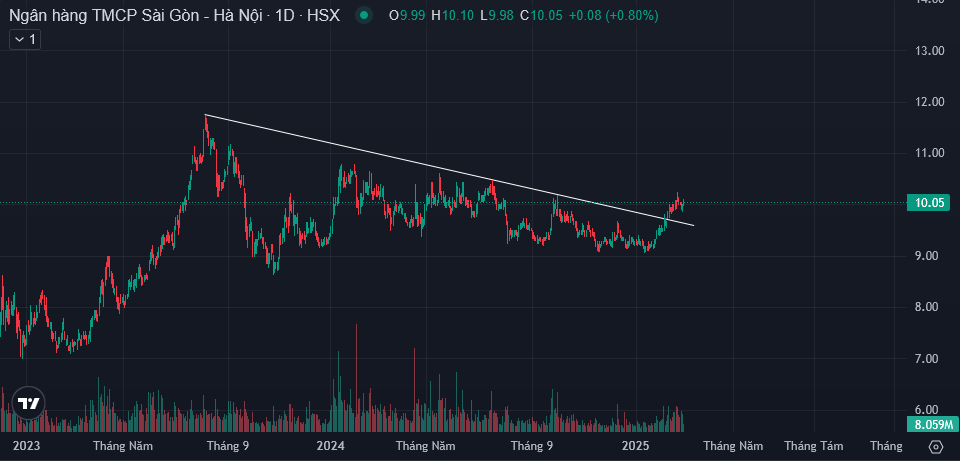Image resolution: width=960 pixels, height=461 pixels.
Task: Click the 2024 time axis label
Action: pos(330,446)
